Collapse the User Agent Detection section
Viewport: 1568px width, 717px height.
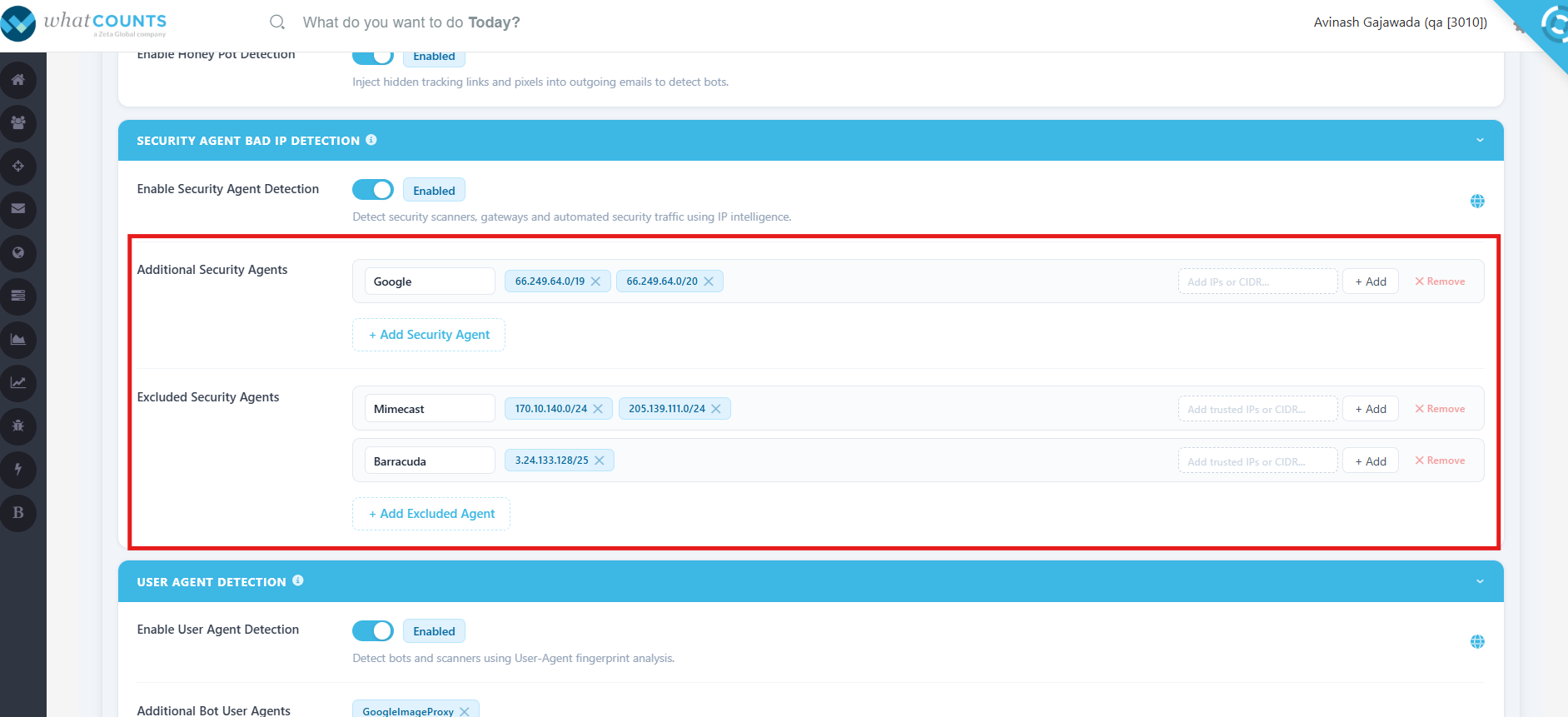(1480, 581)
